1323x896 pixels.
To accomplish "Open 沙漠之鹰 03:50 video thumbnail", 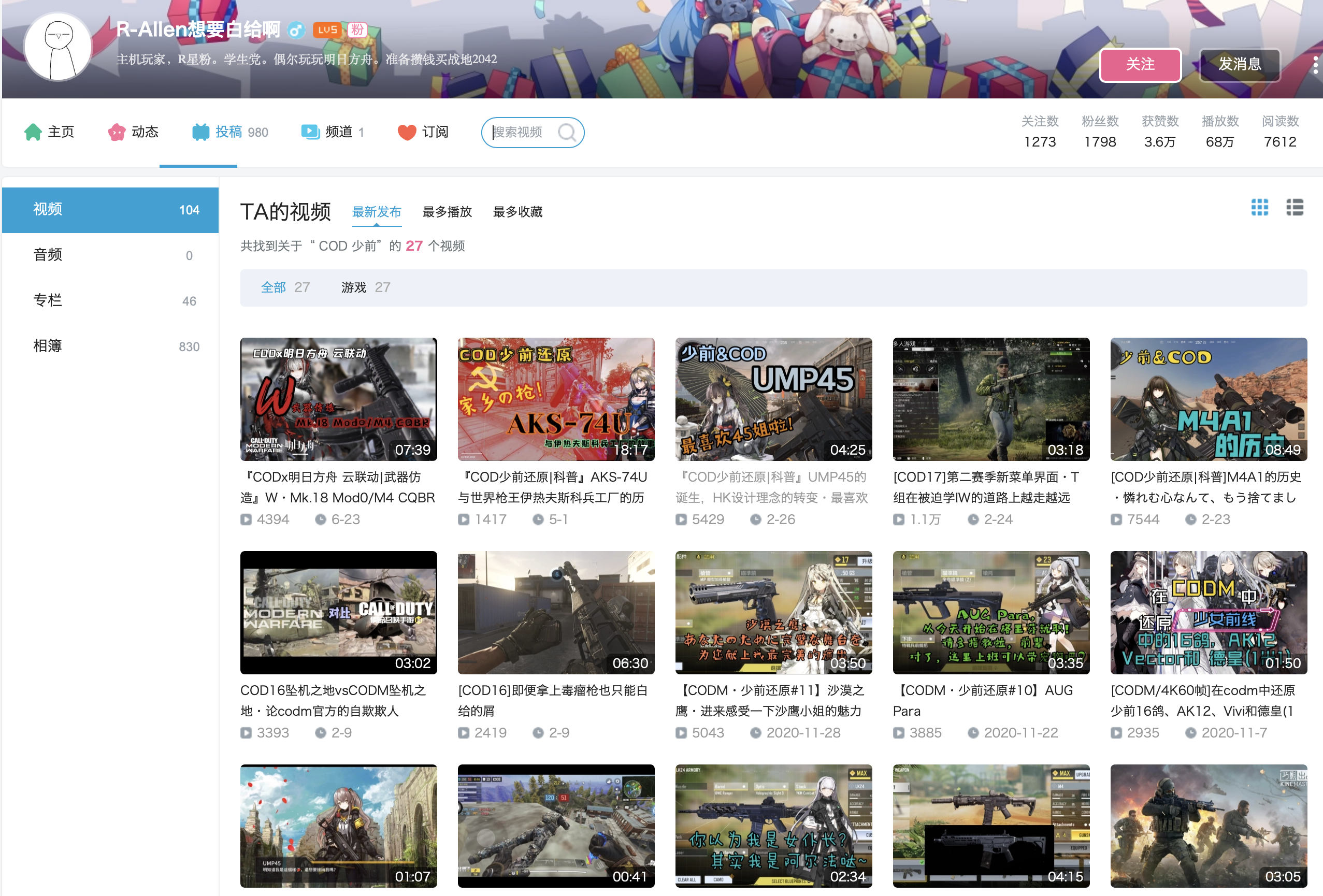I will [x=773, y=613].
